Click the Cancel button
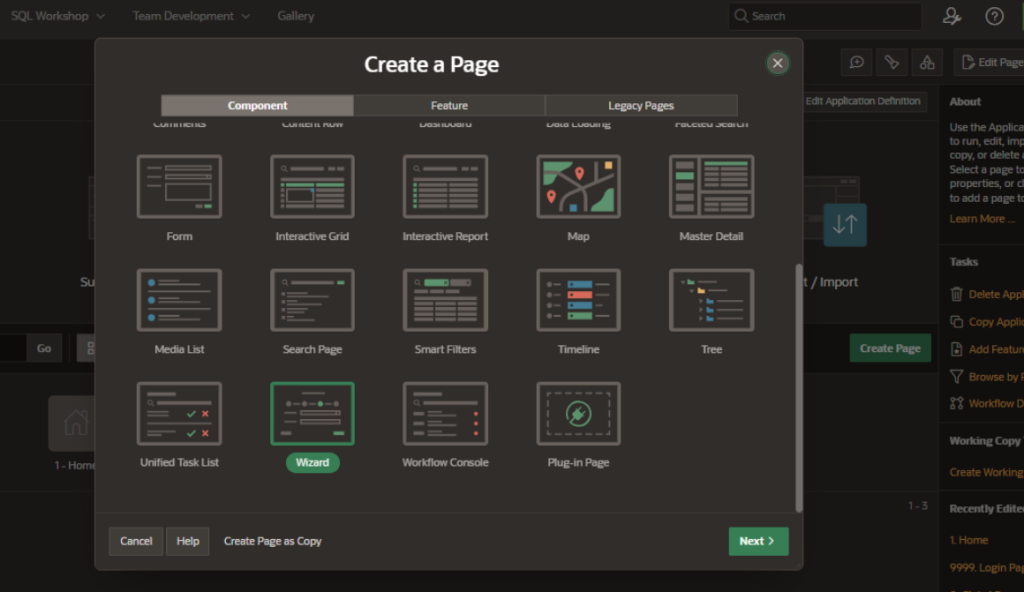The height and width of the screenshot is (592, 1024). 136,541
